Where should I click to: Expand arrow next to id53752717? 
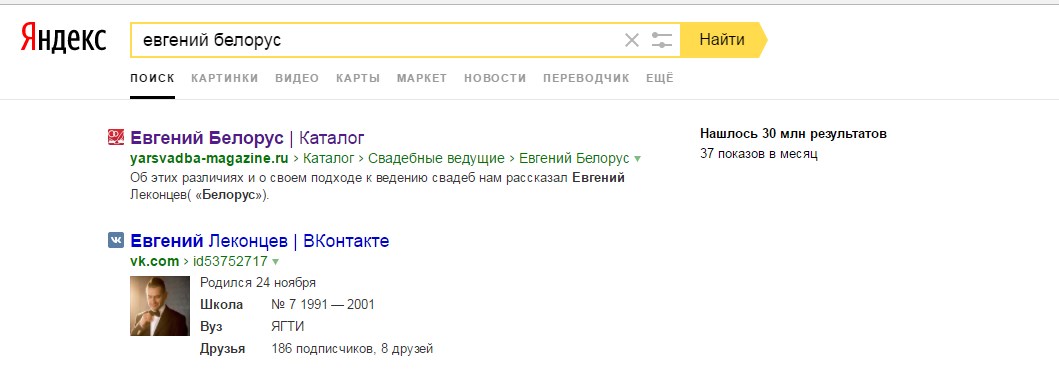pos(275,261)
